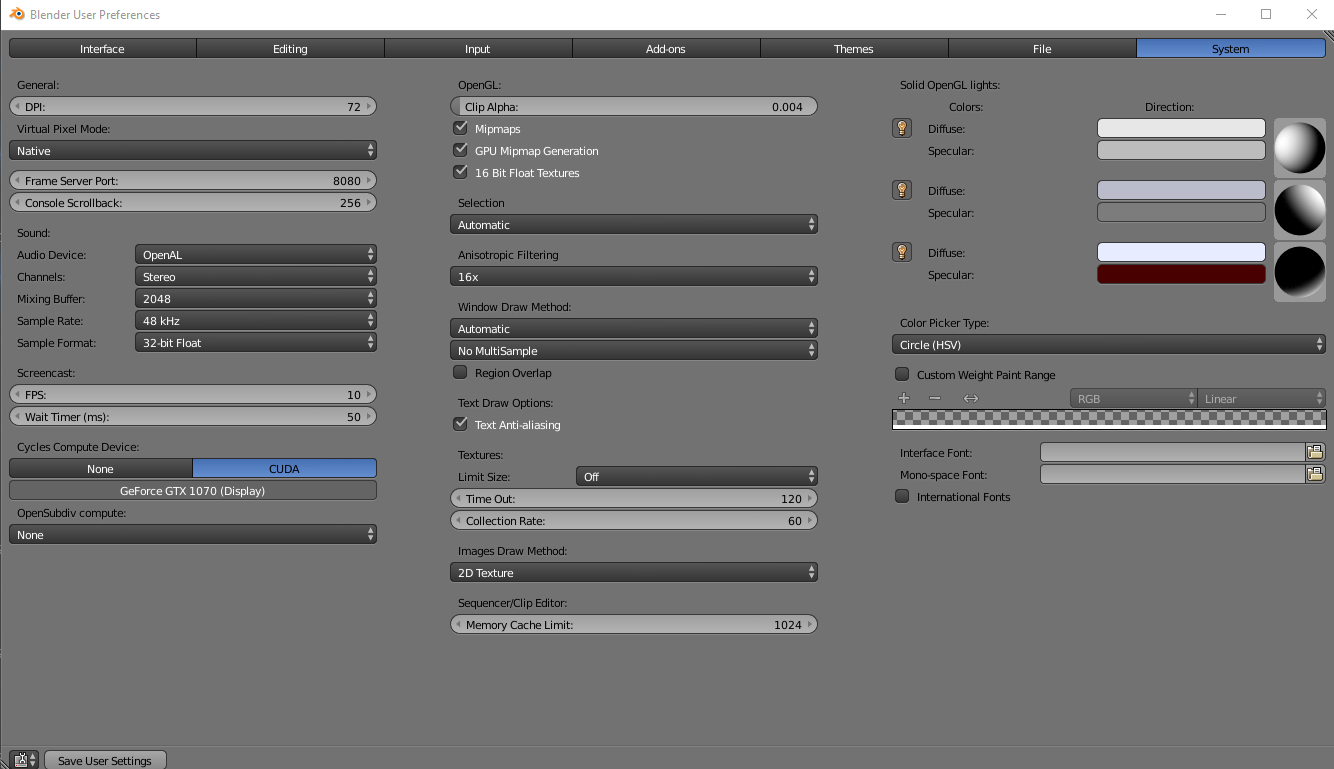Enable Region Overlap
This screenshot has width=1334, height=769.
point(460,372)
